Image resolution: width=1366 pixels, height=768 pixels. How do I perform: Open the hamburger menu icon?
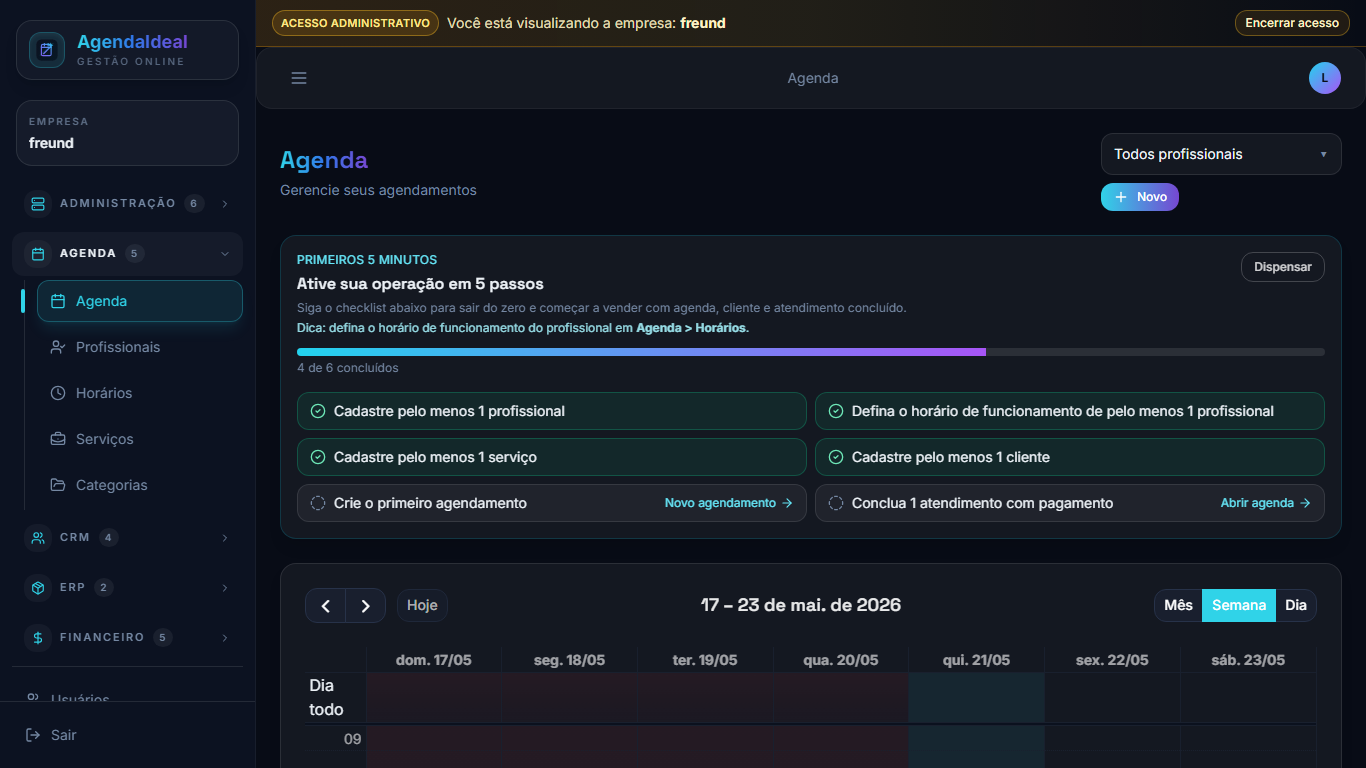[299, 78]
